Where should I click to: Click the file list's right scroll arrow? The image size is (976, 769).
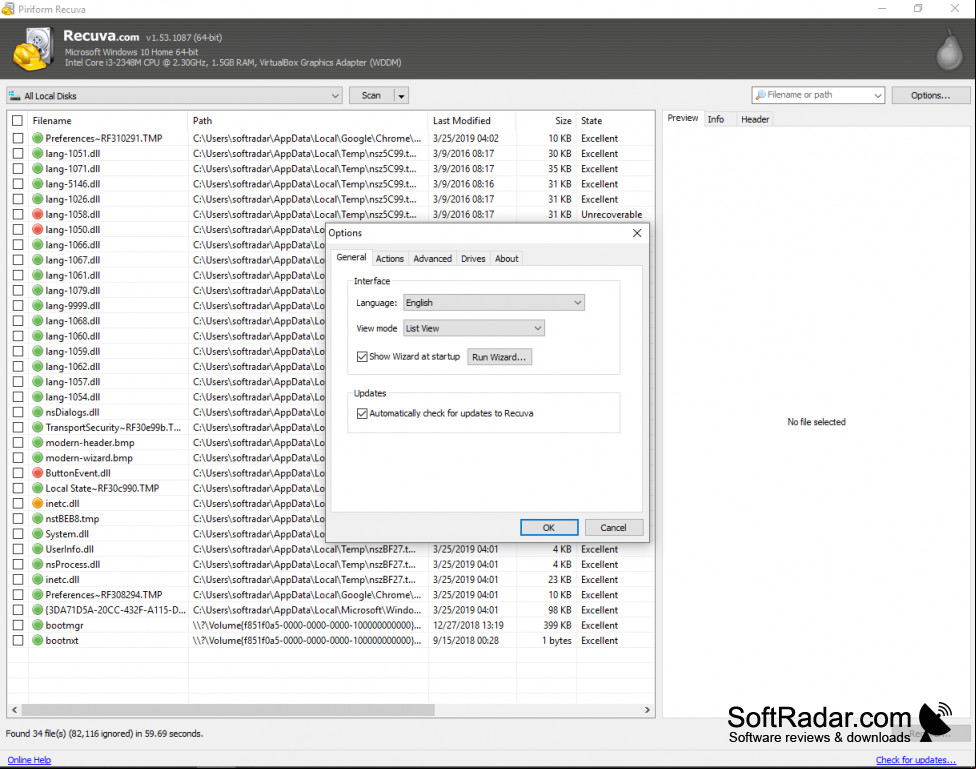[647, 710]
